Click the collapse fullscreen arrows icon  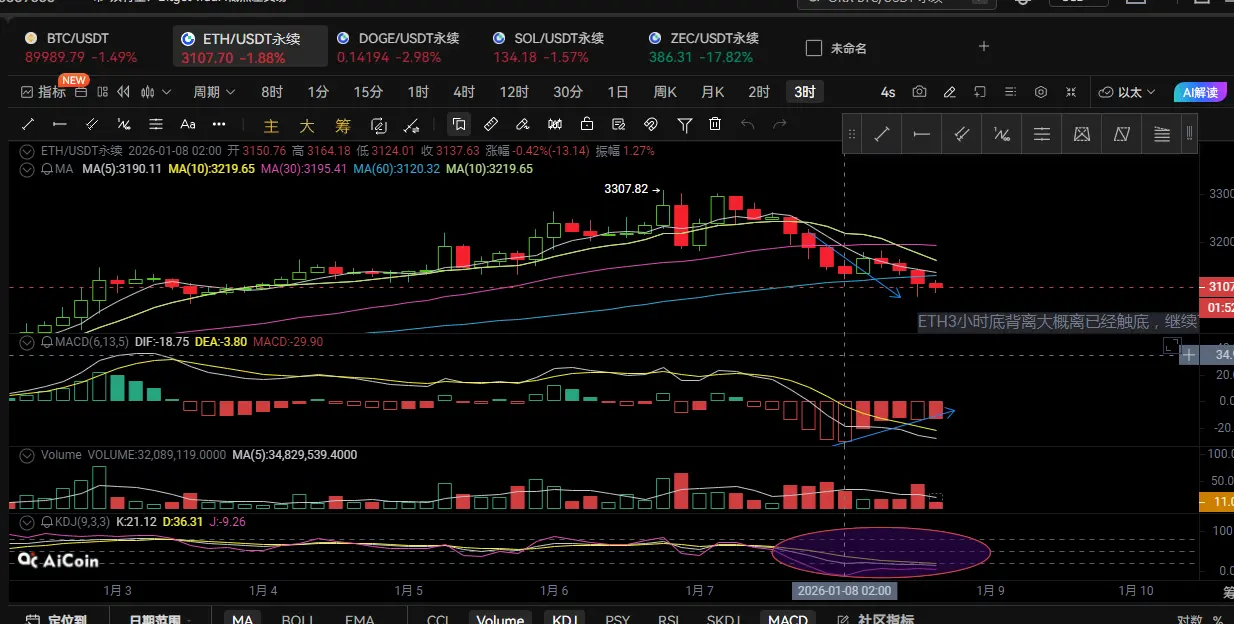[1072, 92]
